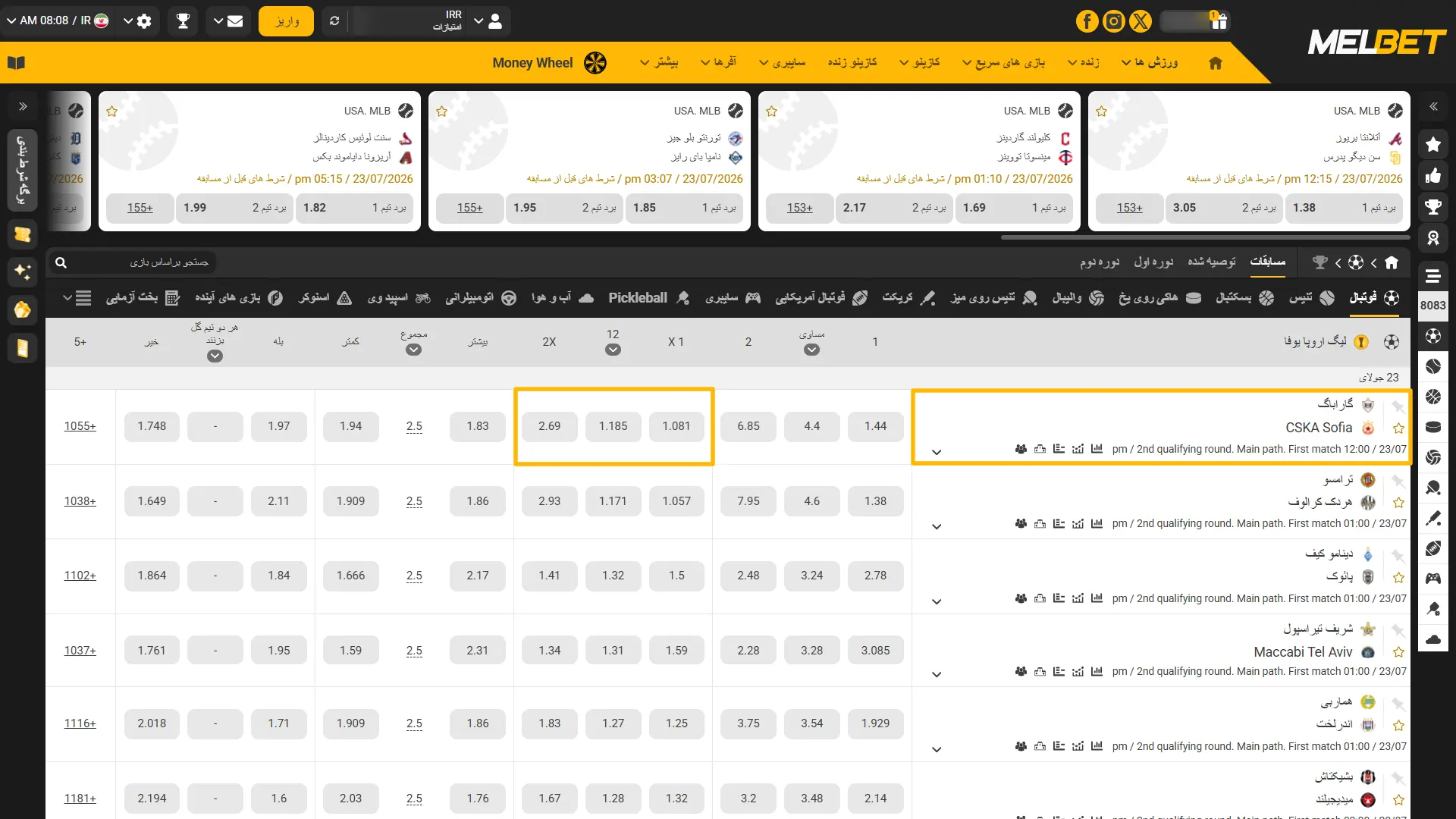Open favorites star in the right sidebar
The width and height of the screenshot is (1456, 819).
[x=1433, y=144]
